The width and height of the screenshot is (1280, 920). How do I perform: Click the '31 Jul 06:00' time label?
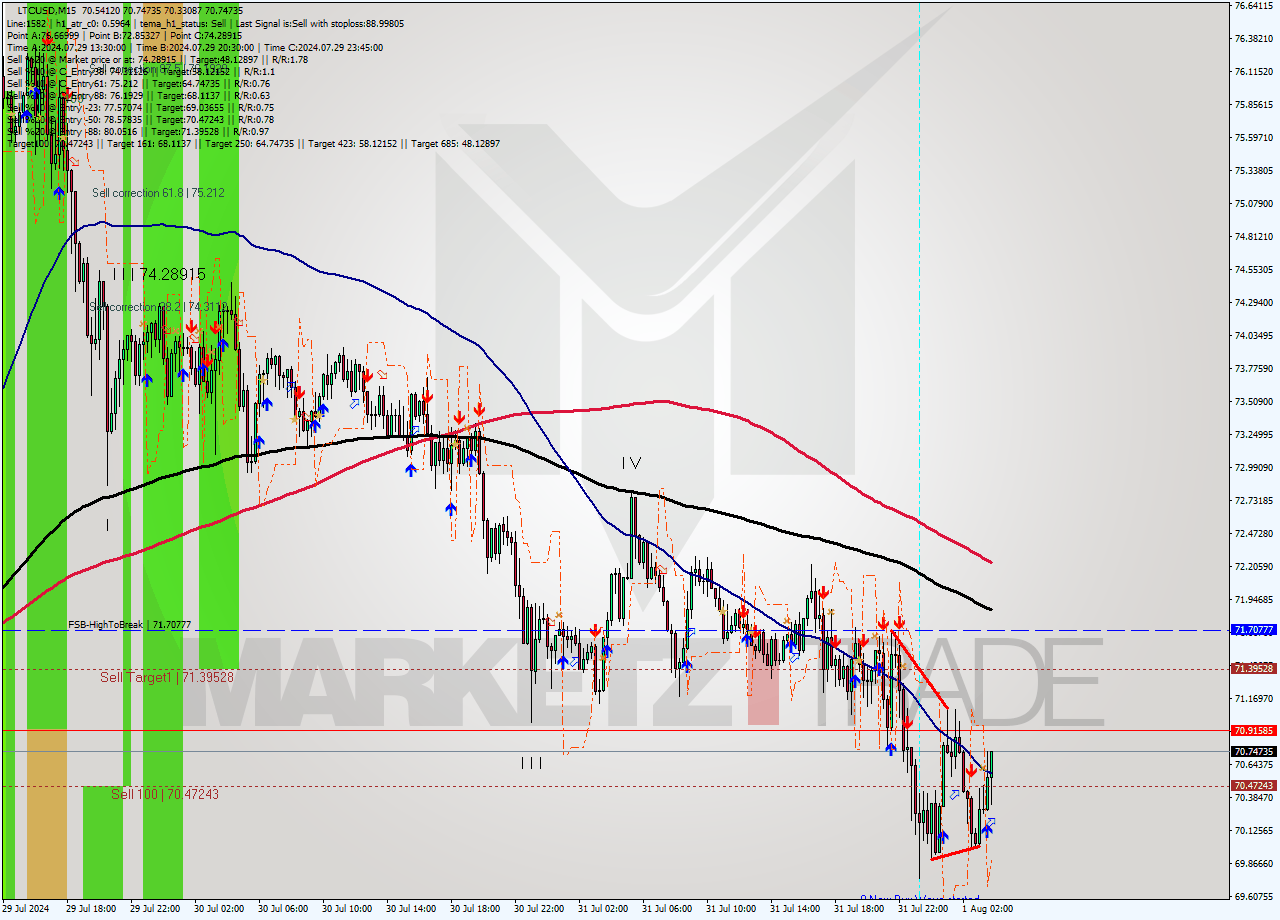pos(667,909)
